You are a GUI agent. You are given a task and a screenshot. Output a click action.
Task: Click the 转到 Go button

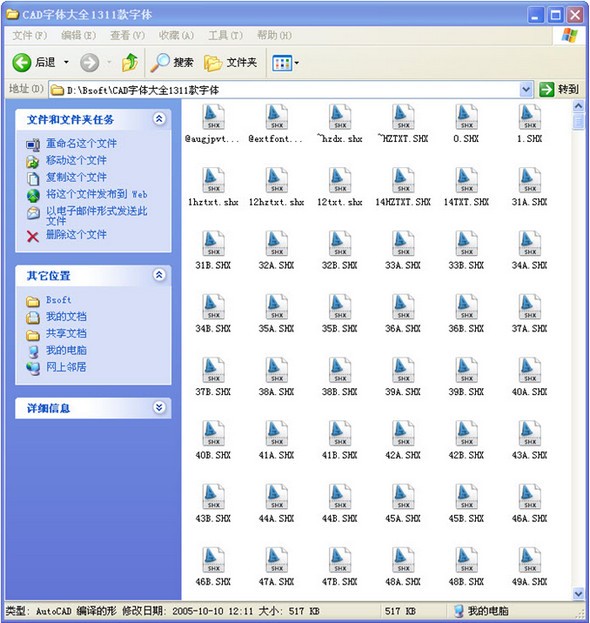coord(559,89)
